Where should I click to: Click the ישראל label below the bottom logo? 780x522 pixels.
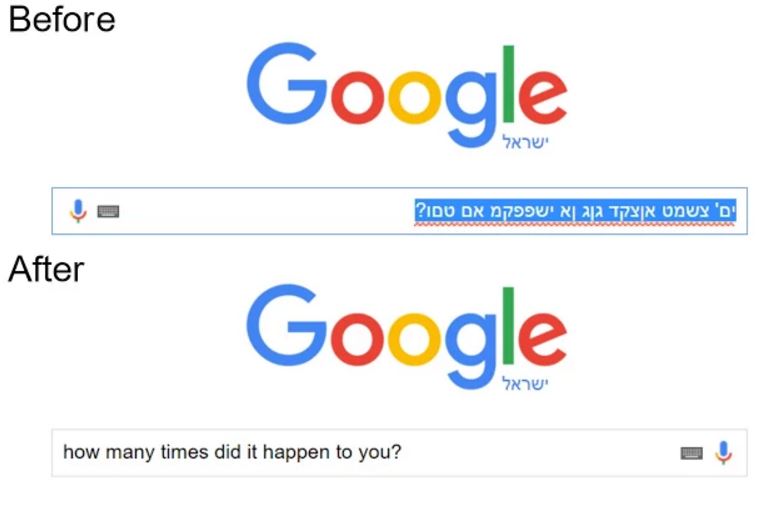(526, 384)
